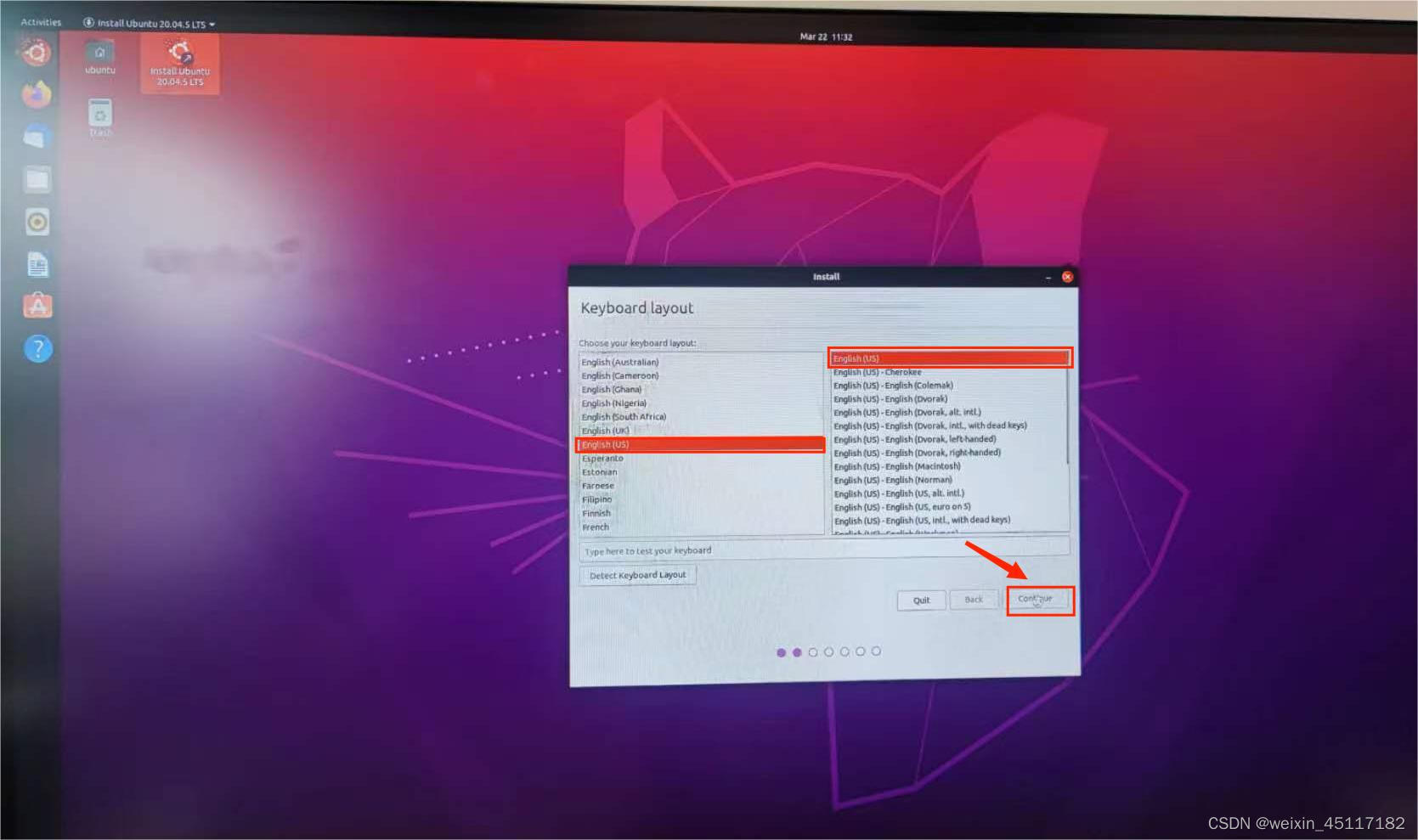The height and width of the screenshot is (840, 1418).
Task: Launch Firefox from the dock
Action: pyautogui.click(x=37, y=94)
